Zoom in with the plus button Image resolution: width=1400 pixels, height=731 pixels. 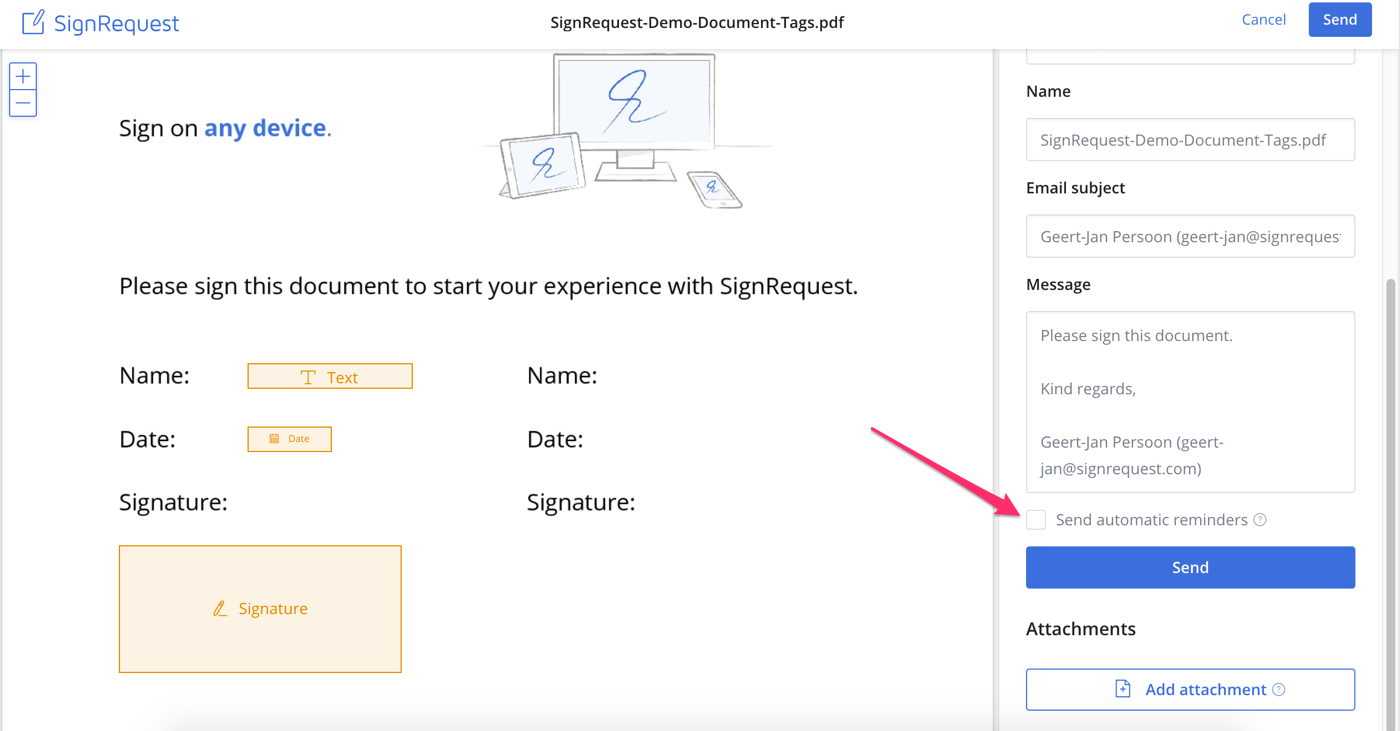(x=23, y=76)
